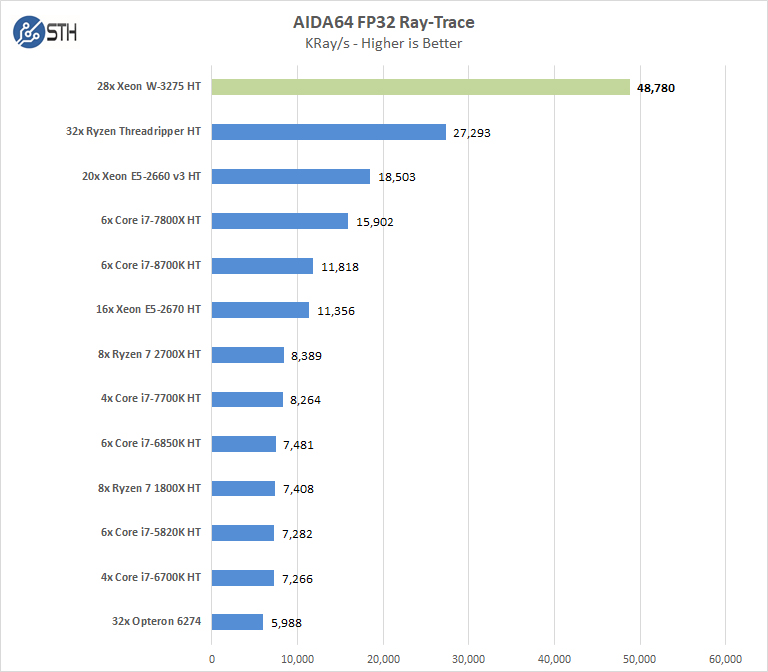Click the x-axis label 10,000
The width and height of the screenshot is (768, 672).
pyautogui.click(x=298, y=659)
